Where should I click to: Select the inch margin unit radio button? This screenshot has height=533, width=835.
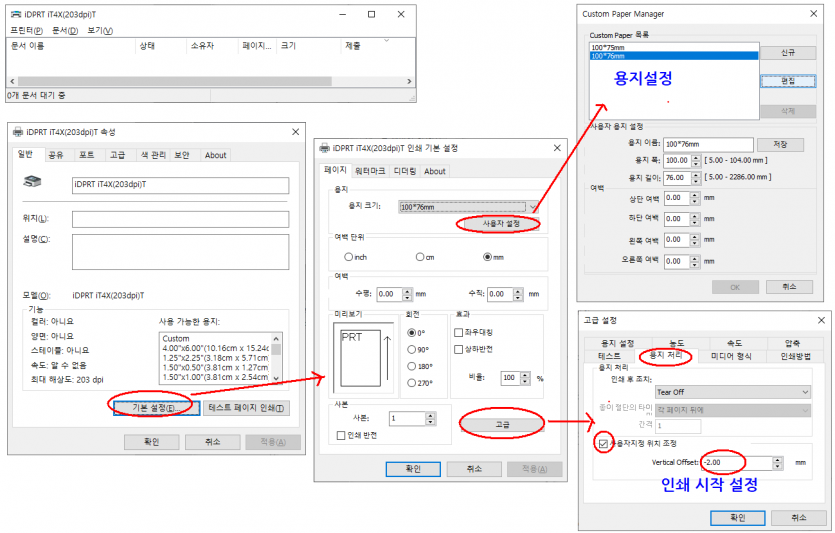[349, 257]
